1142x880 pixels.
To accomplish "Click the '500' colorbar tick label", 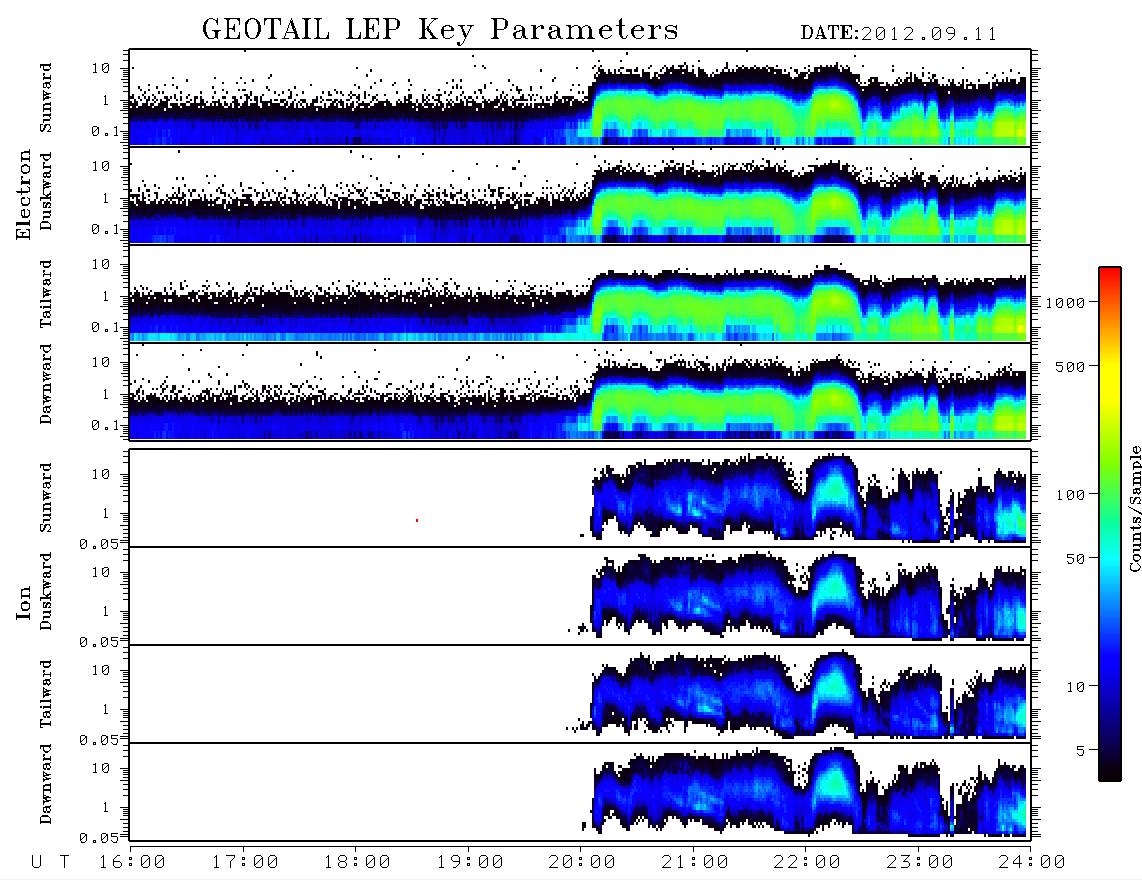I will [1070, 366].
